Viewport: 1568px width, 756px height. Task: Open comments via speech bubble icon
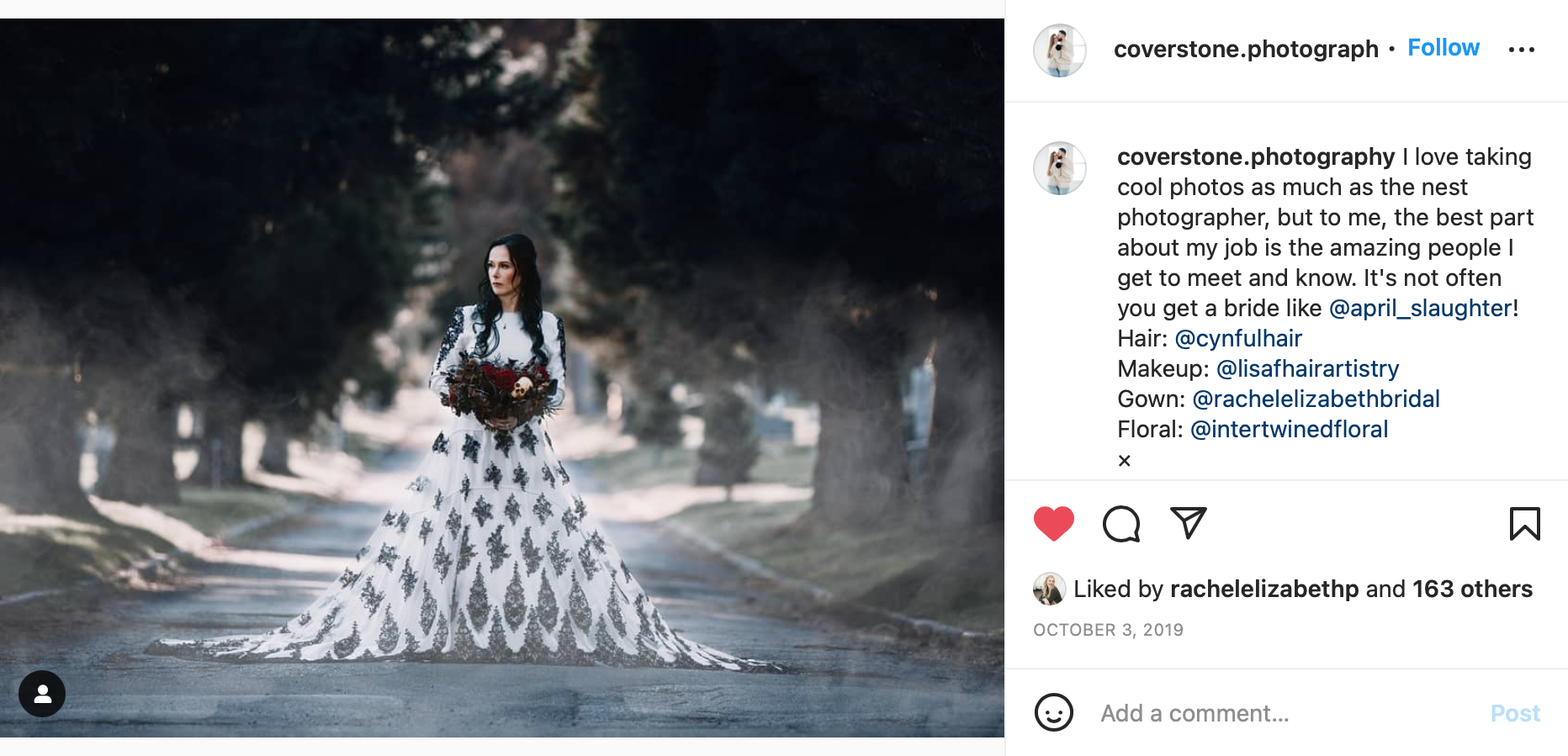(1121, 524)
